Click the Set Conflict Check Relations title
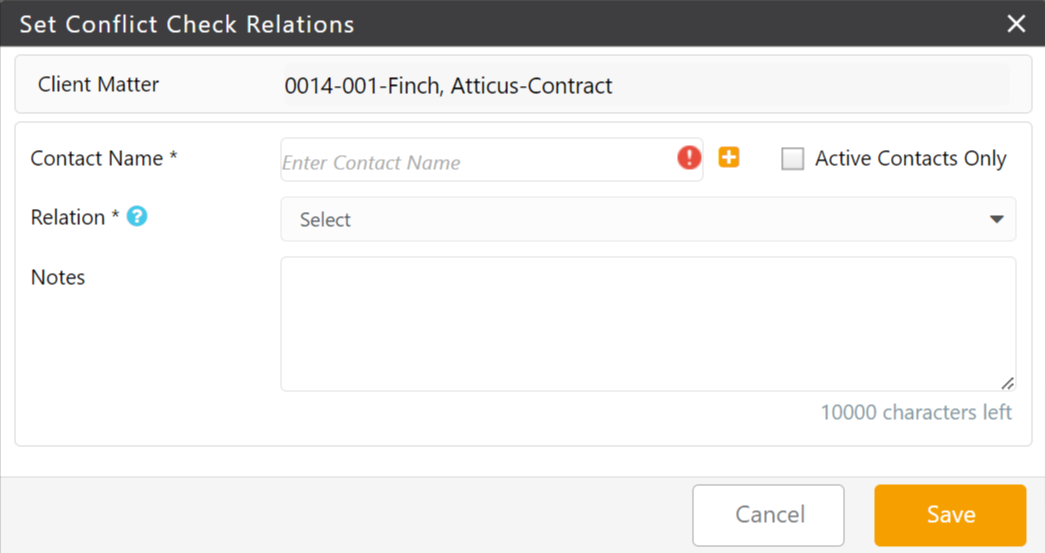Image resolution: width=1045 pixels, height=553 pixels. coord(187,24)
